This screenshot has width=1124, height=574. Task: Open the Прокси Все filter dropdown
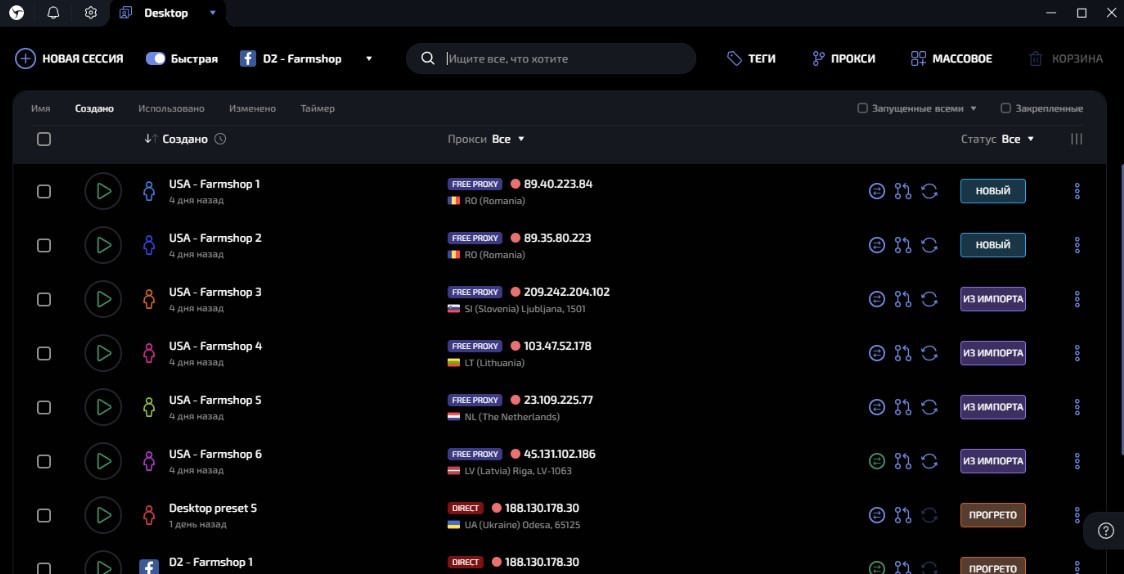click(x=509, y=139)
